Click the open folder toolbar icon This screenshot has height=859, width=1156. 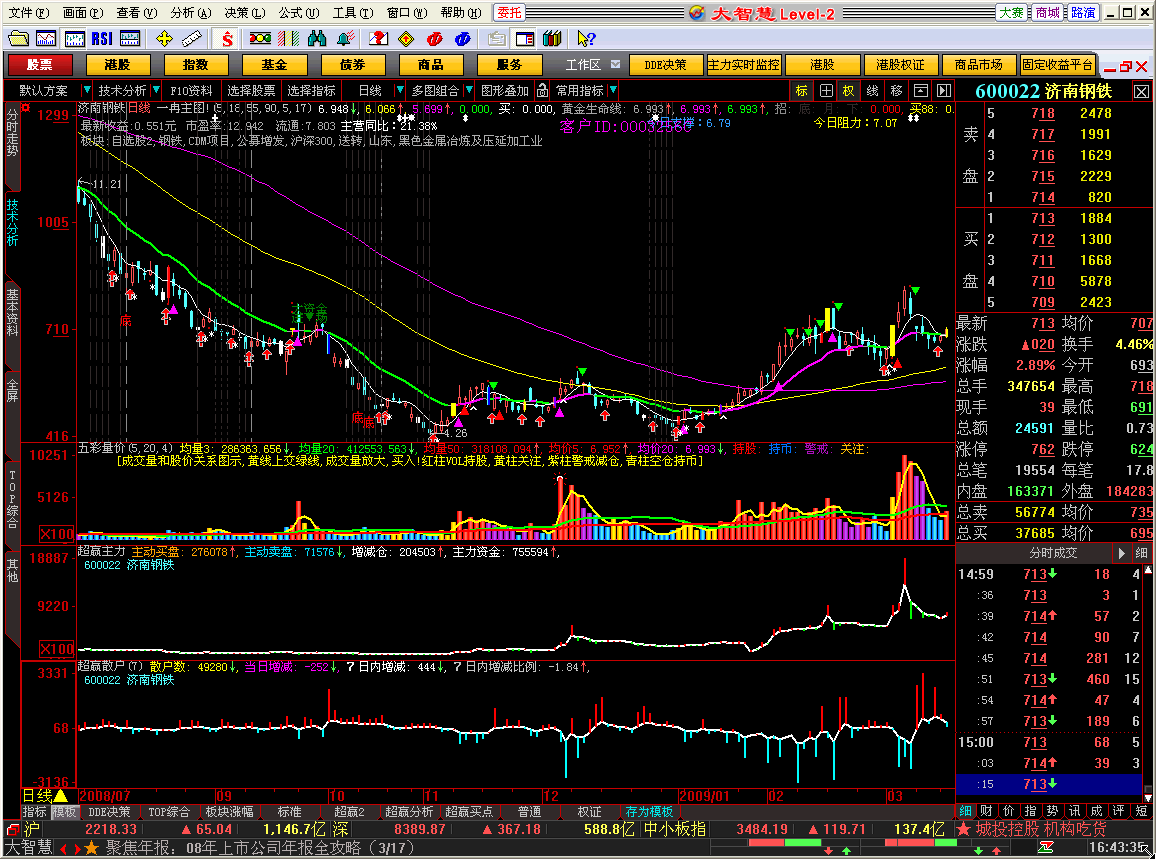click(x=18, y=38)
